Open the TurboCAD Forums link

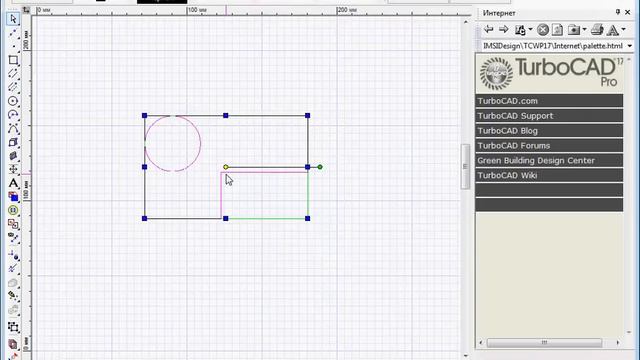click(x=549, y=146)
